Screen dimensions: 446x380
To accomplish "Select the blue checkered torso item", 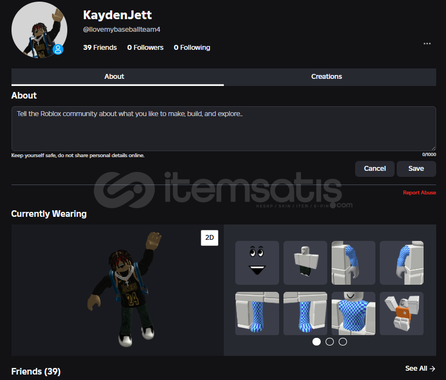I will (x=353, y=313).
